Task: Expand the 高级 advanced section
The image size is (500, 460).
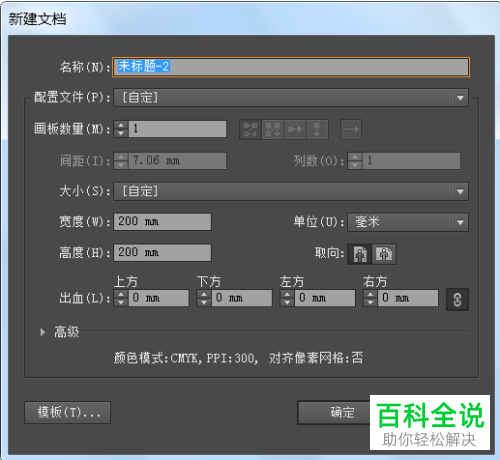Action: (x=42, y=332)
